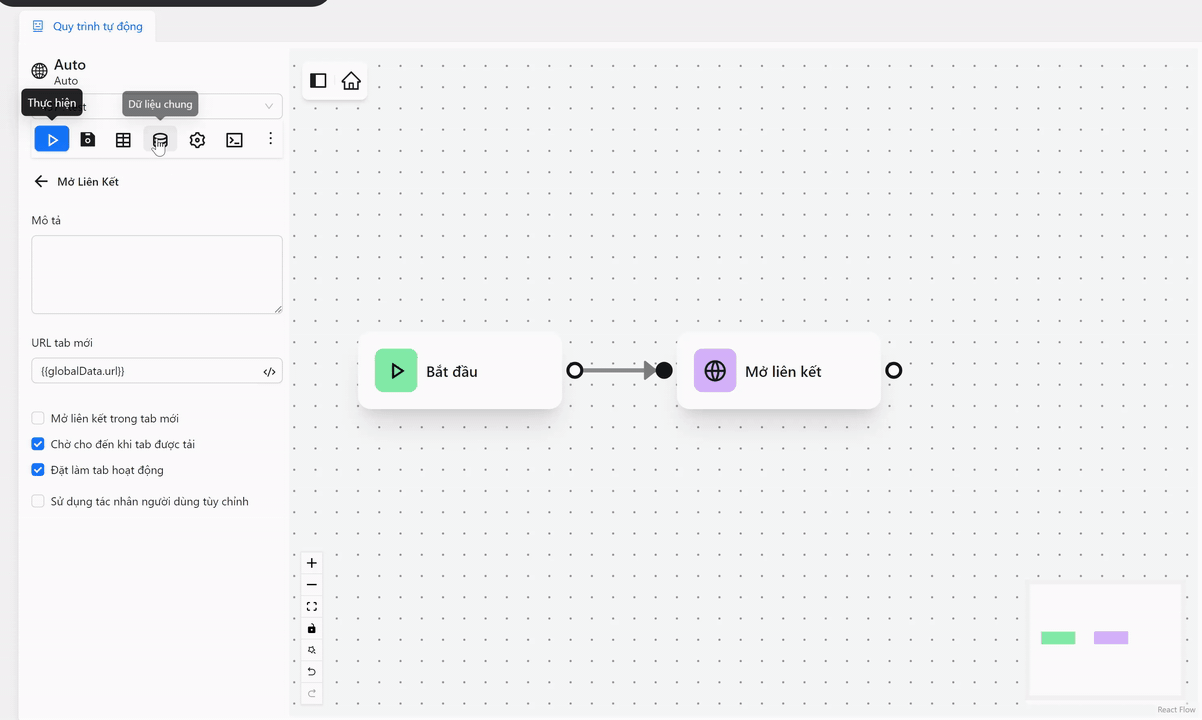This screenshot has height=720, width=1202.
Task: Open the three-dot more options menu
Action: point(270,140)
